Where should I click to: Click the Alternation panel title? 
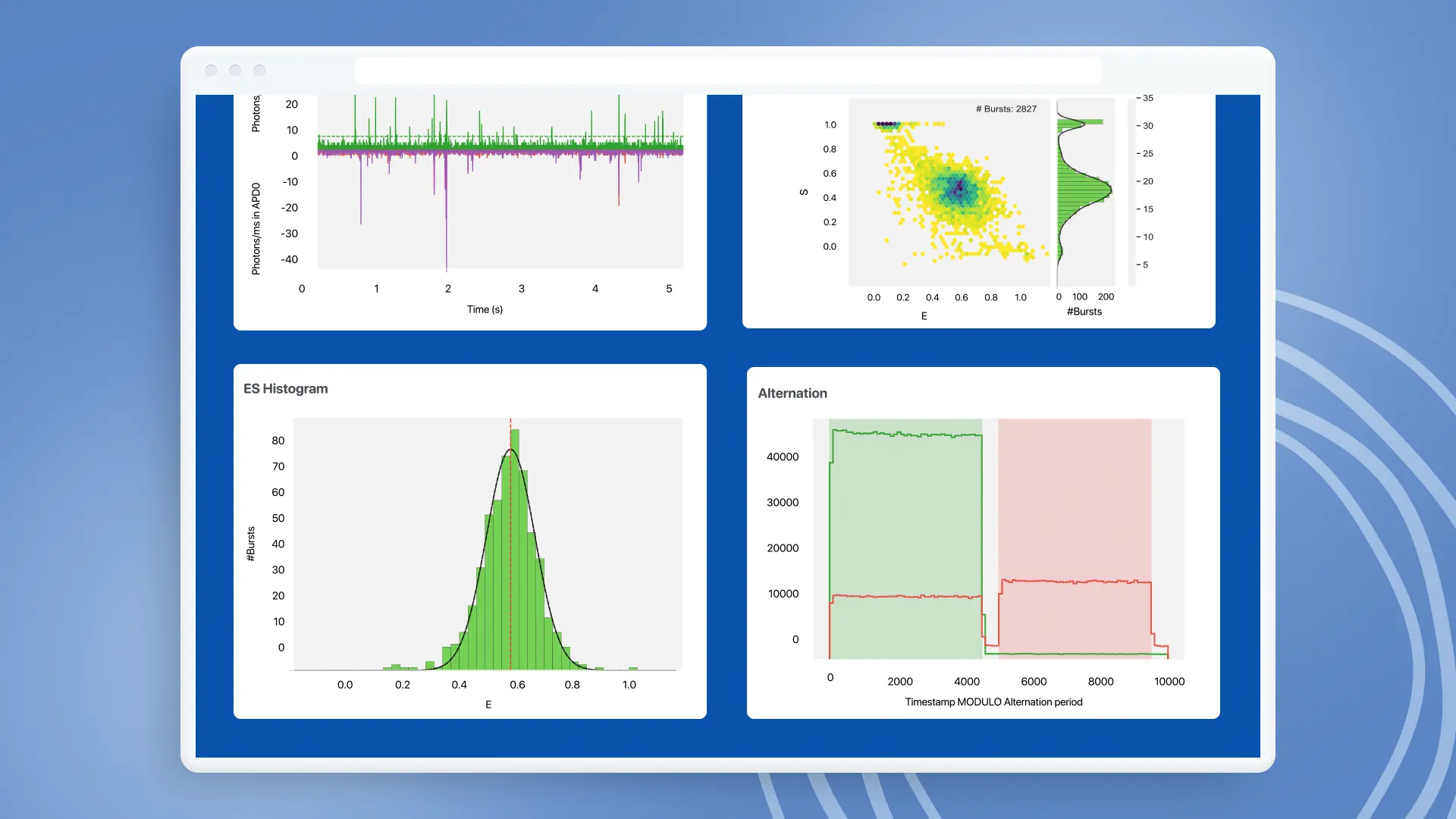pyautogui.click(x=792, y=393)
